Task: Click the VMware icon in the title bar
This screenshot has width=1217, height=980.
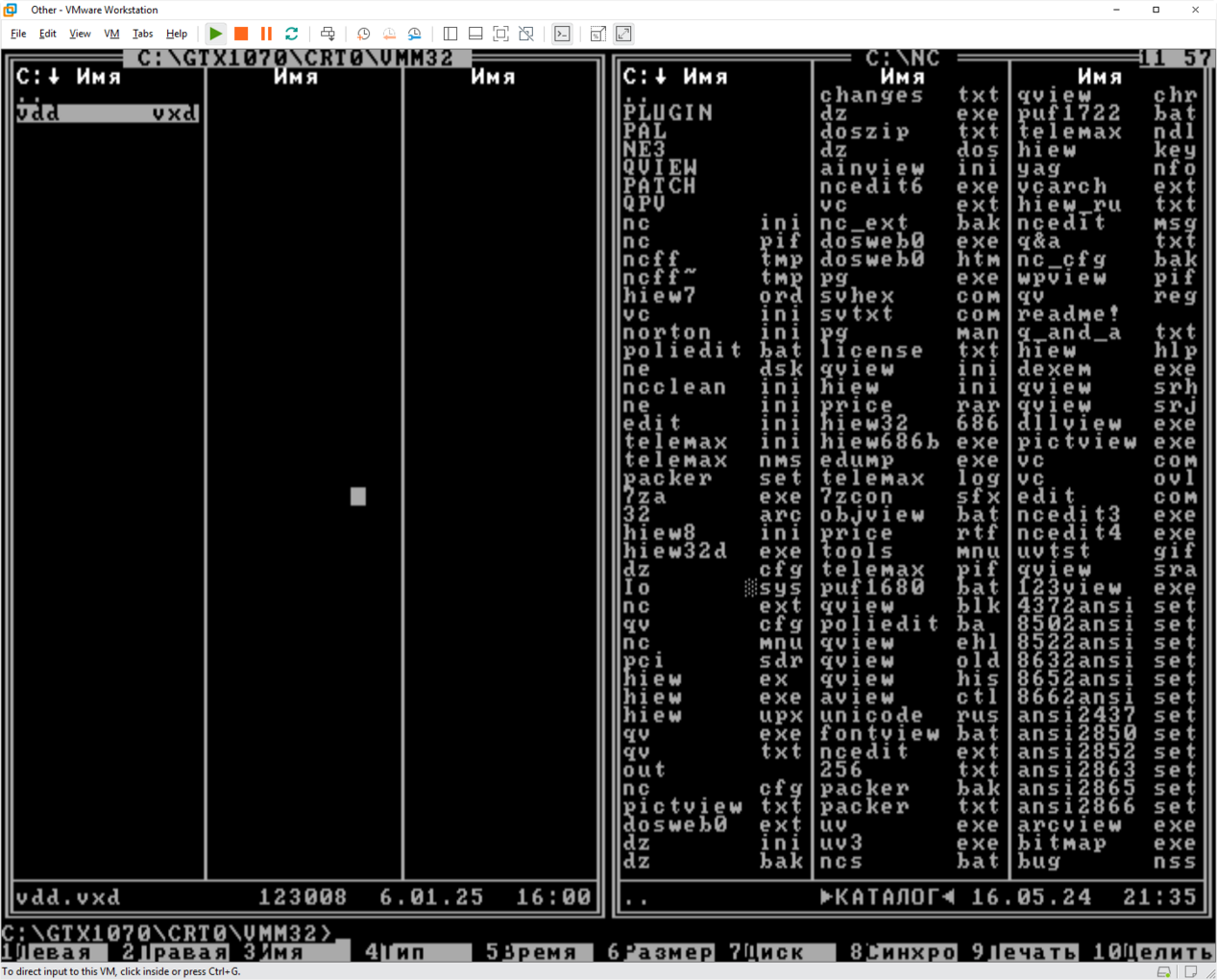Action: point(11,10)
